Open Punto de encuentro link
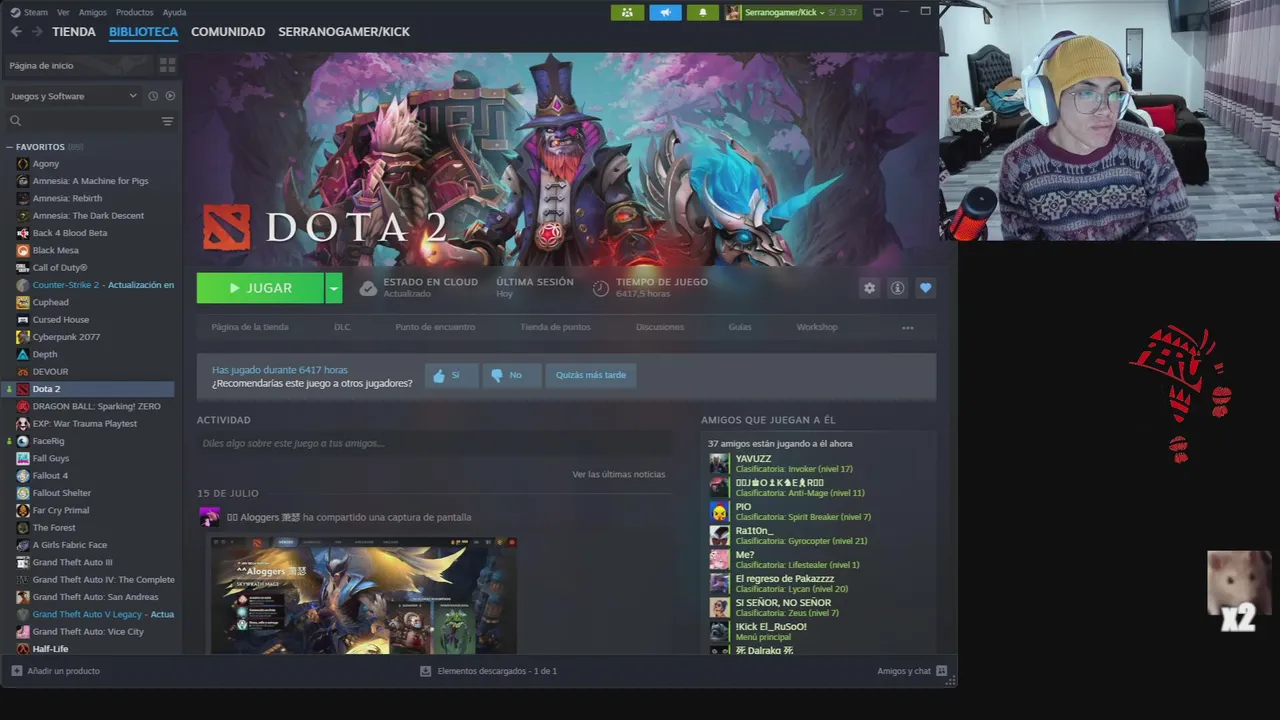 click(435, 327)
